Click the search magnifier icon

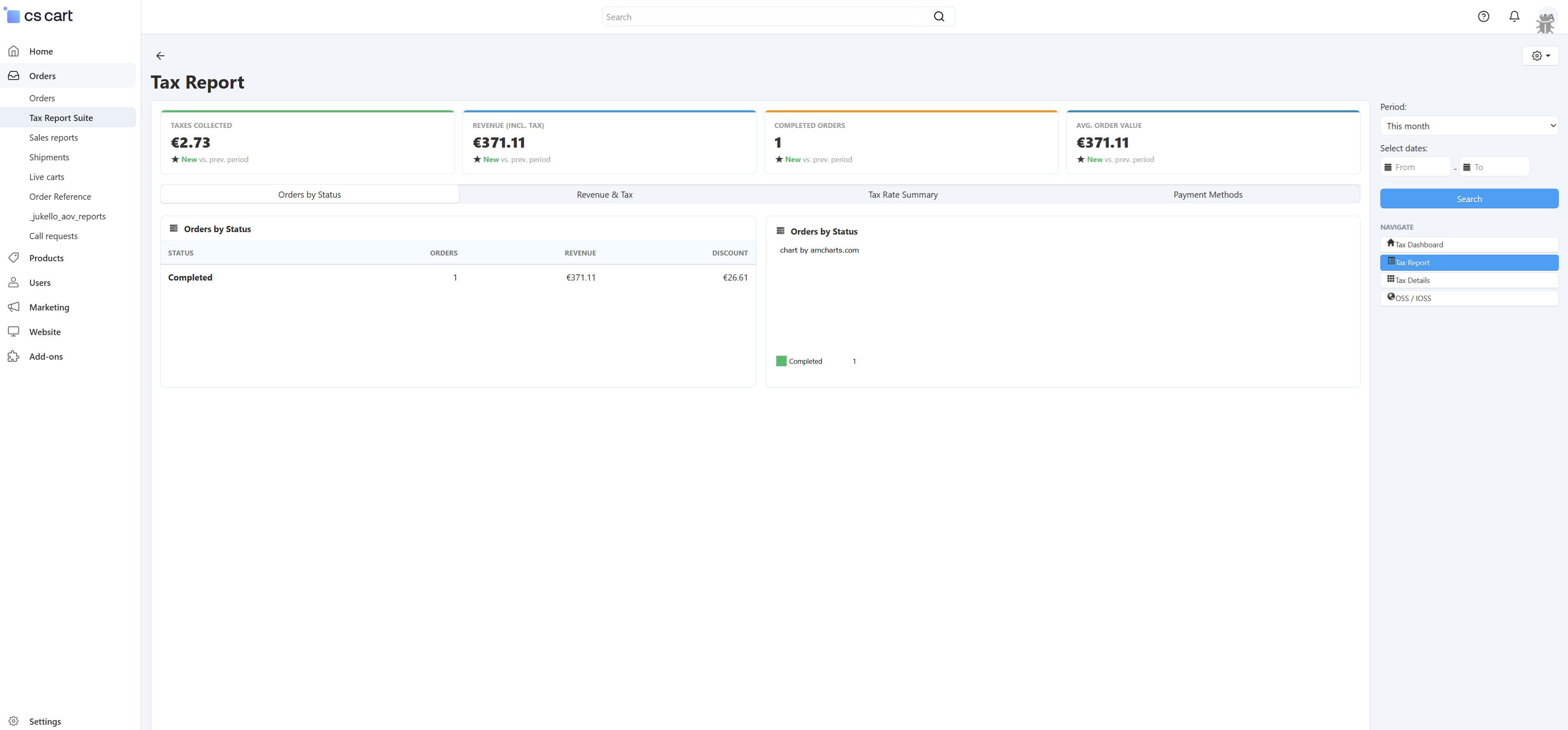939,16
